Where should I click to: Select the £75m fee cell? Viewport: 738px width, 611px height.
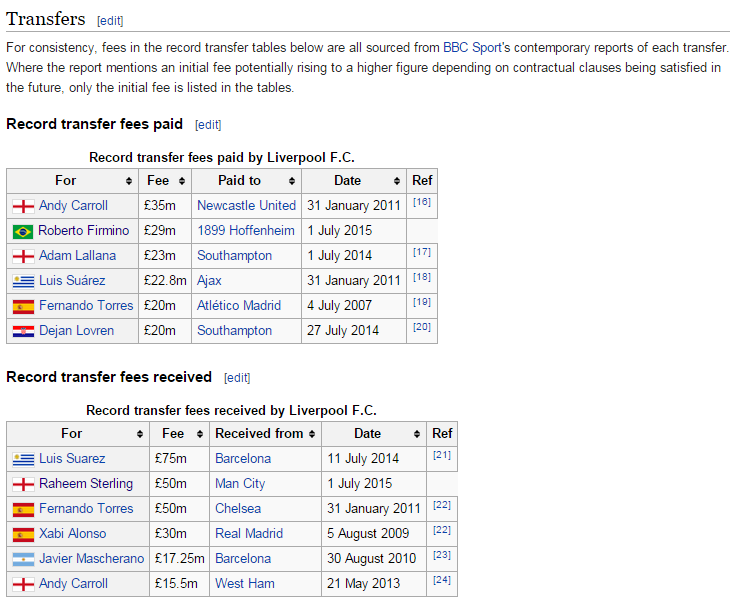[x=179, y=459]
